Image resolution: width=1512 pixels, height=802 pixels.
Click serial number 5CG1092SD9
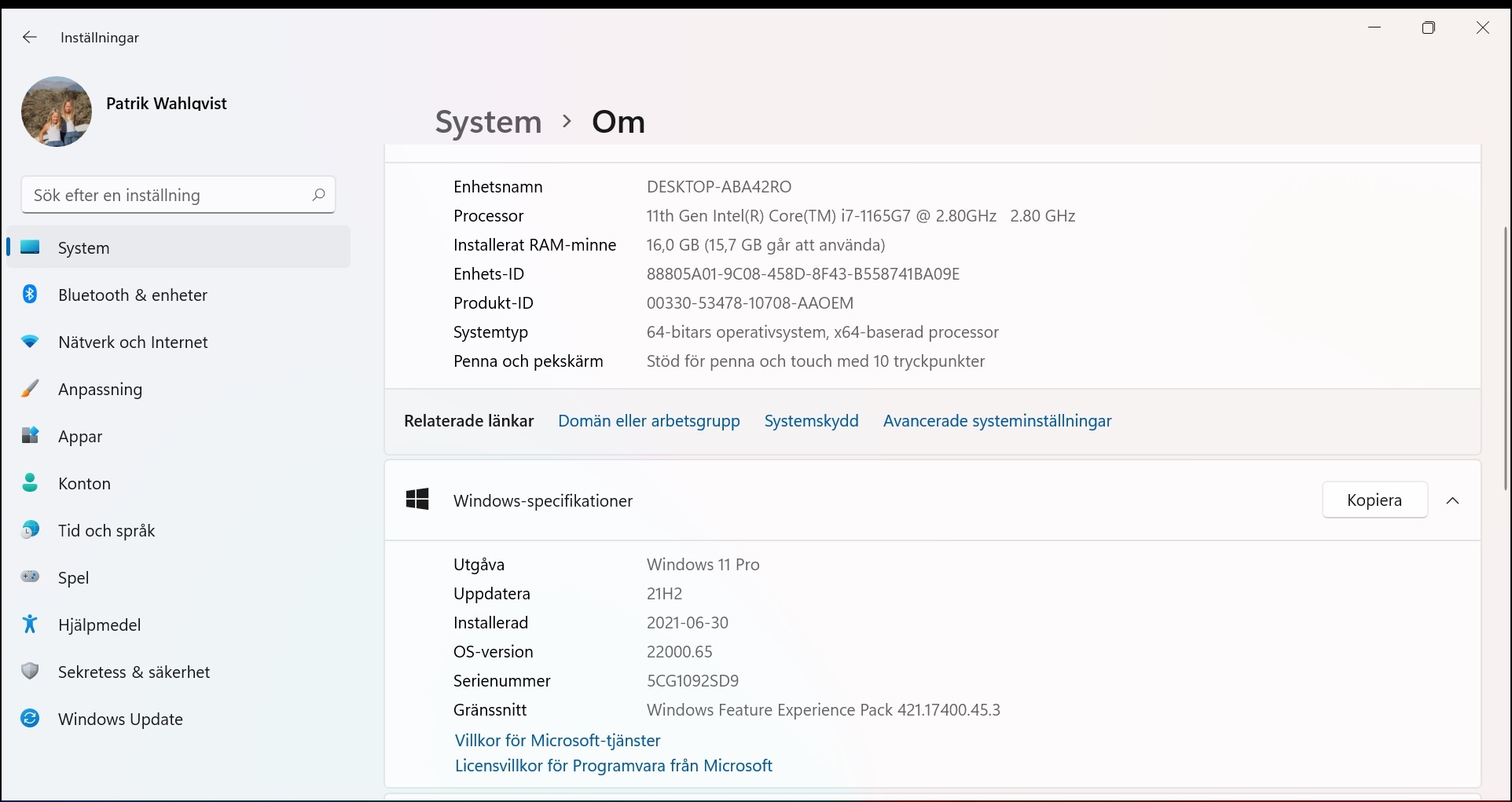tap(693, 681)
